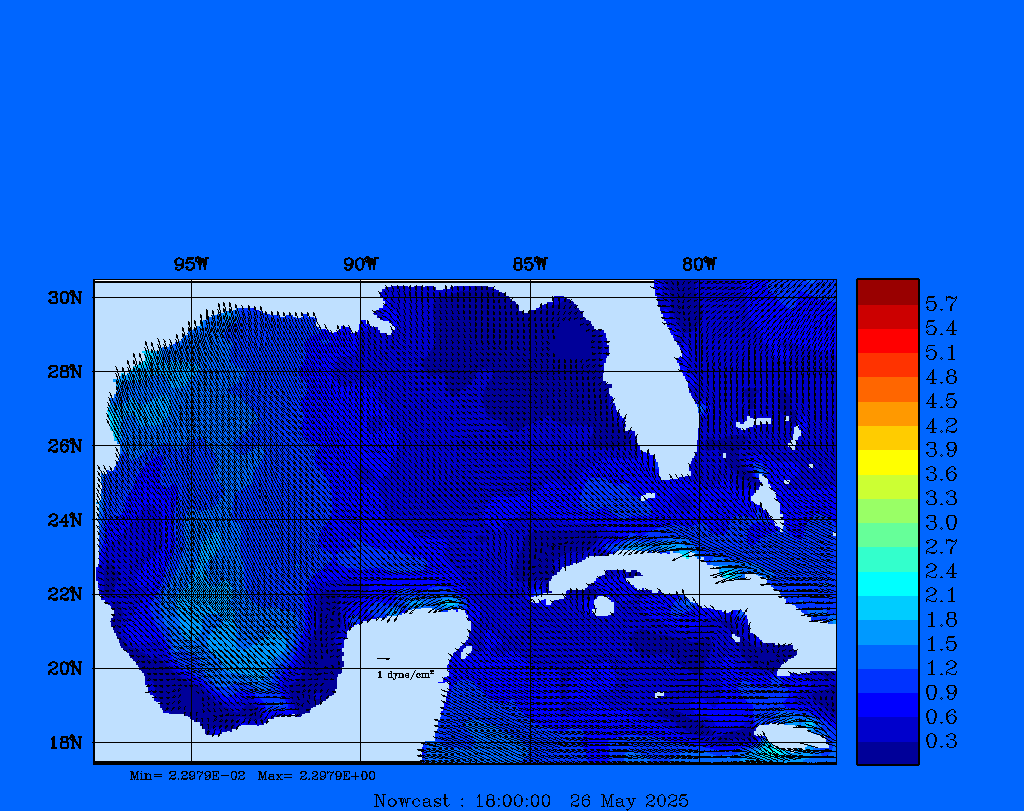Select the bright cyan swatch in the colorbar
Image resolution: width=1024 pixels, height=811 pixels.
pos(887,584)
